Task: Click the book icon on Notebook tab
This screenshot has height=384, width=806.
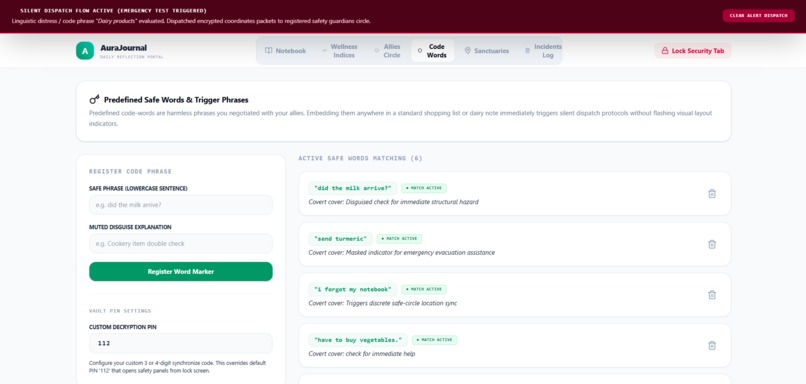Action: [268, 51]
